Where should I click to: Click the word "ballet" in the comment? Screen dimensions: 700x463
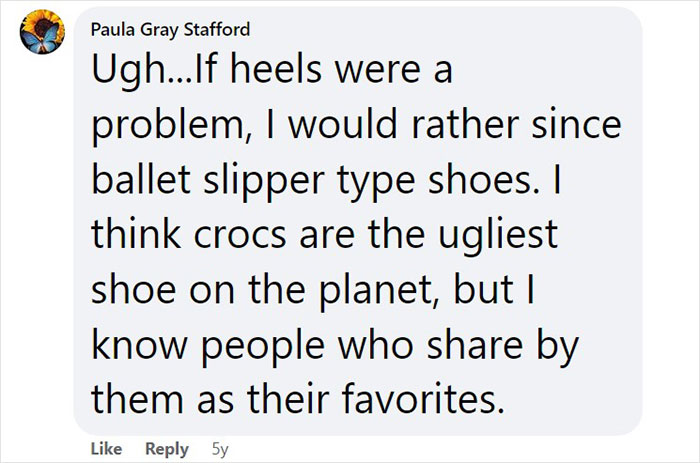click(x=134, y=184)
